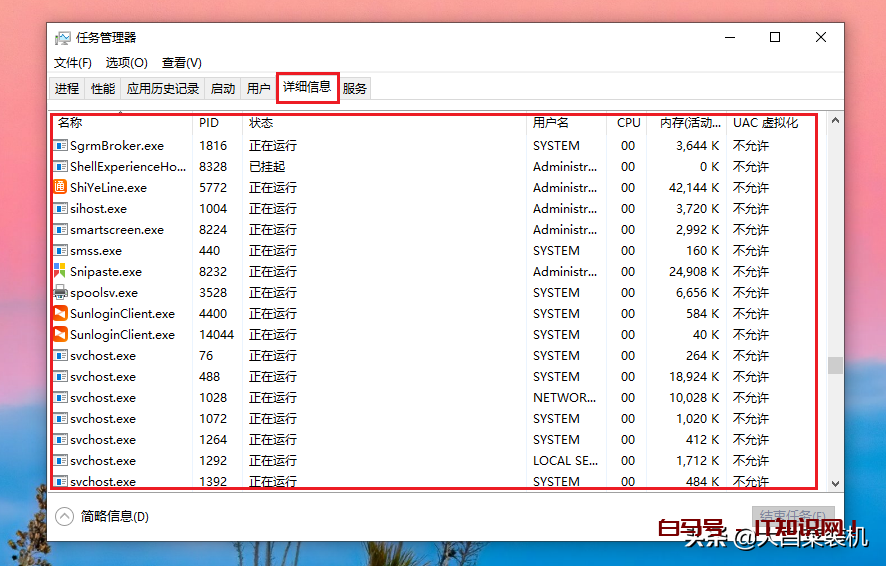The image size is (886, 566).
Task: Open the 查看(V) menu
Action: [x=181, y=63]
